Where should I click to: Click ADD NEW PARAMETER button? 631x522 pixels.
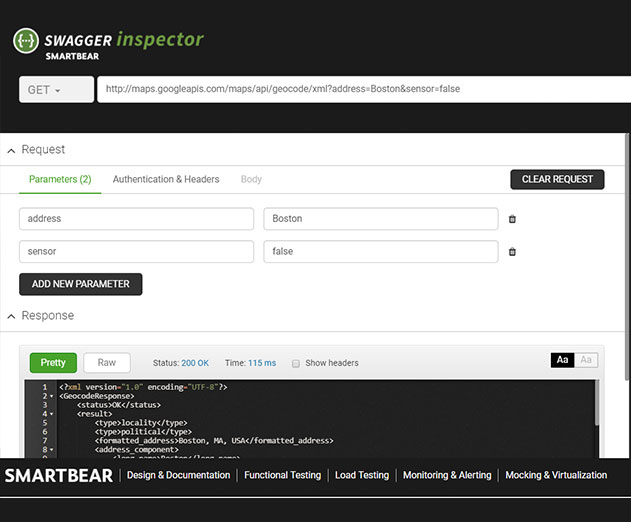pyautogui.click(x=80, y=284)
